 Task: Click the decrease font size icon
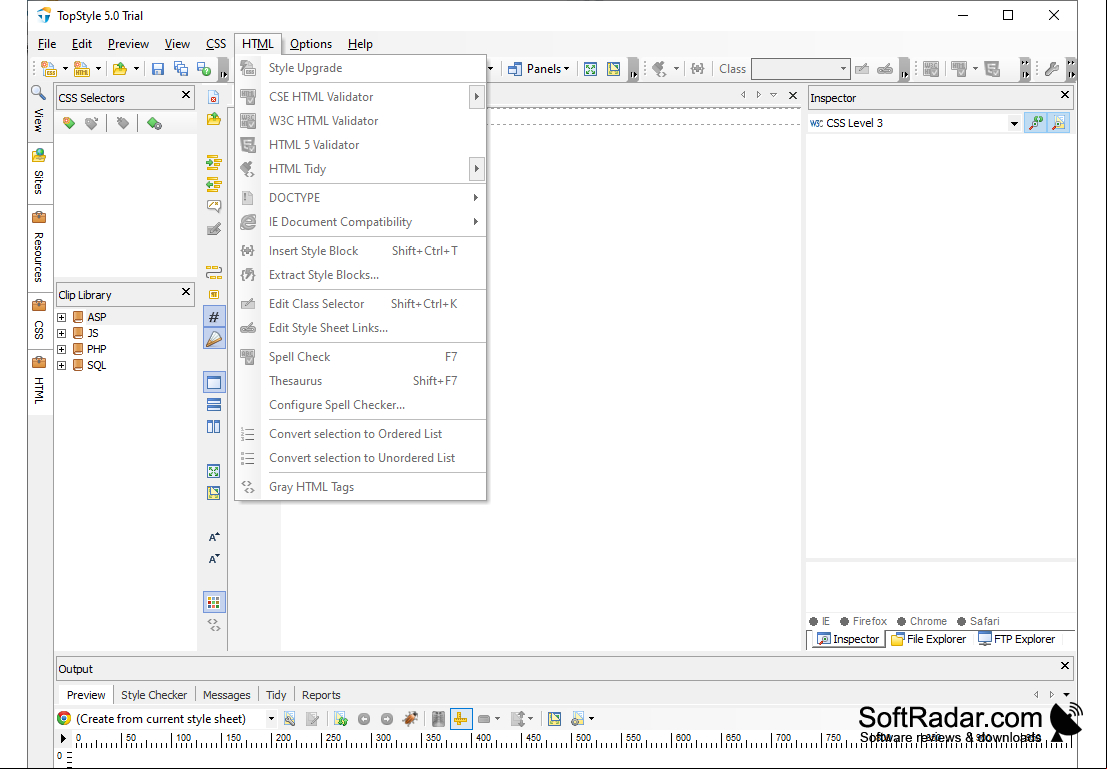[x=214, y=559]
